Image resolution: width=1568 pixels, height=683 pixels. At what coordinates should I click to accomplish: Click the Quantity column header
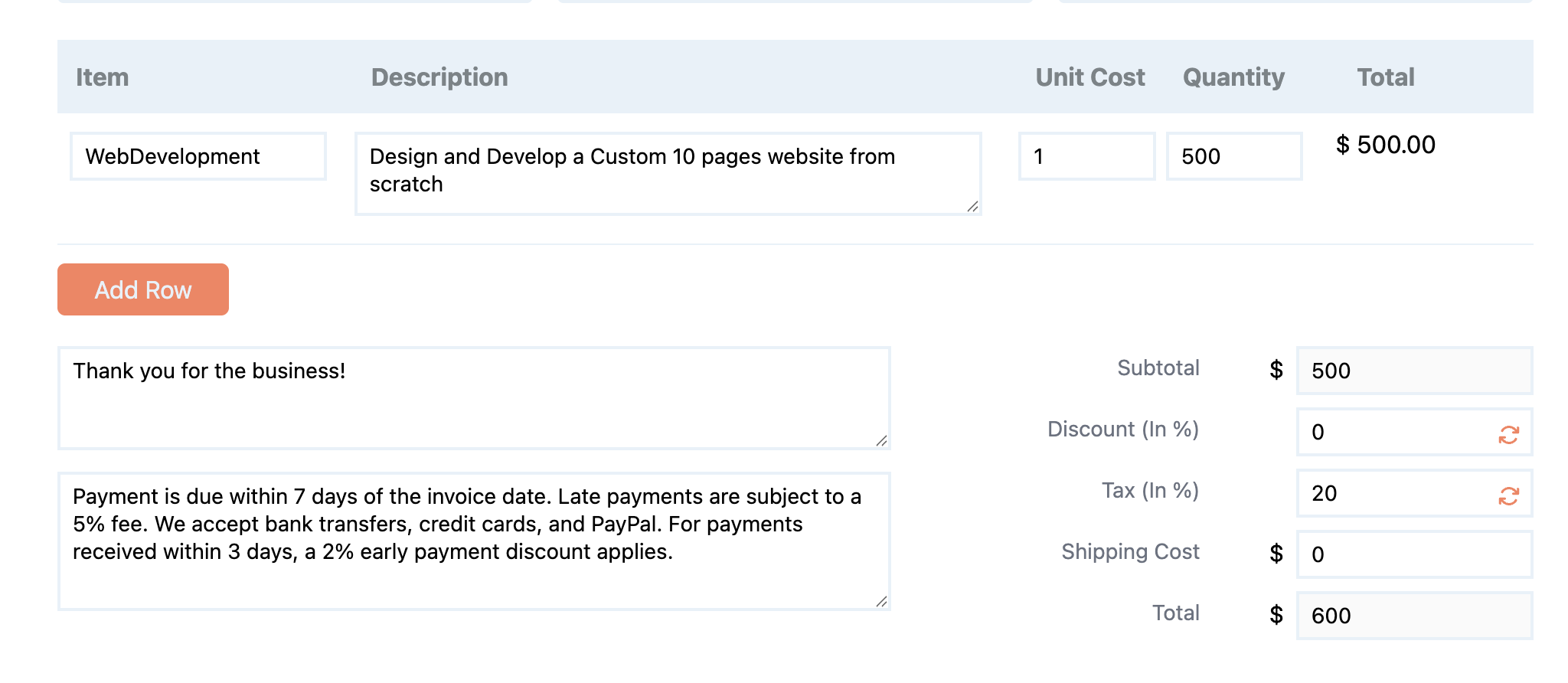[x=1233, y=77]
